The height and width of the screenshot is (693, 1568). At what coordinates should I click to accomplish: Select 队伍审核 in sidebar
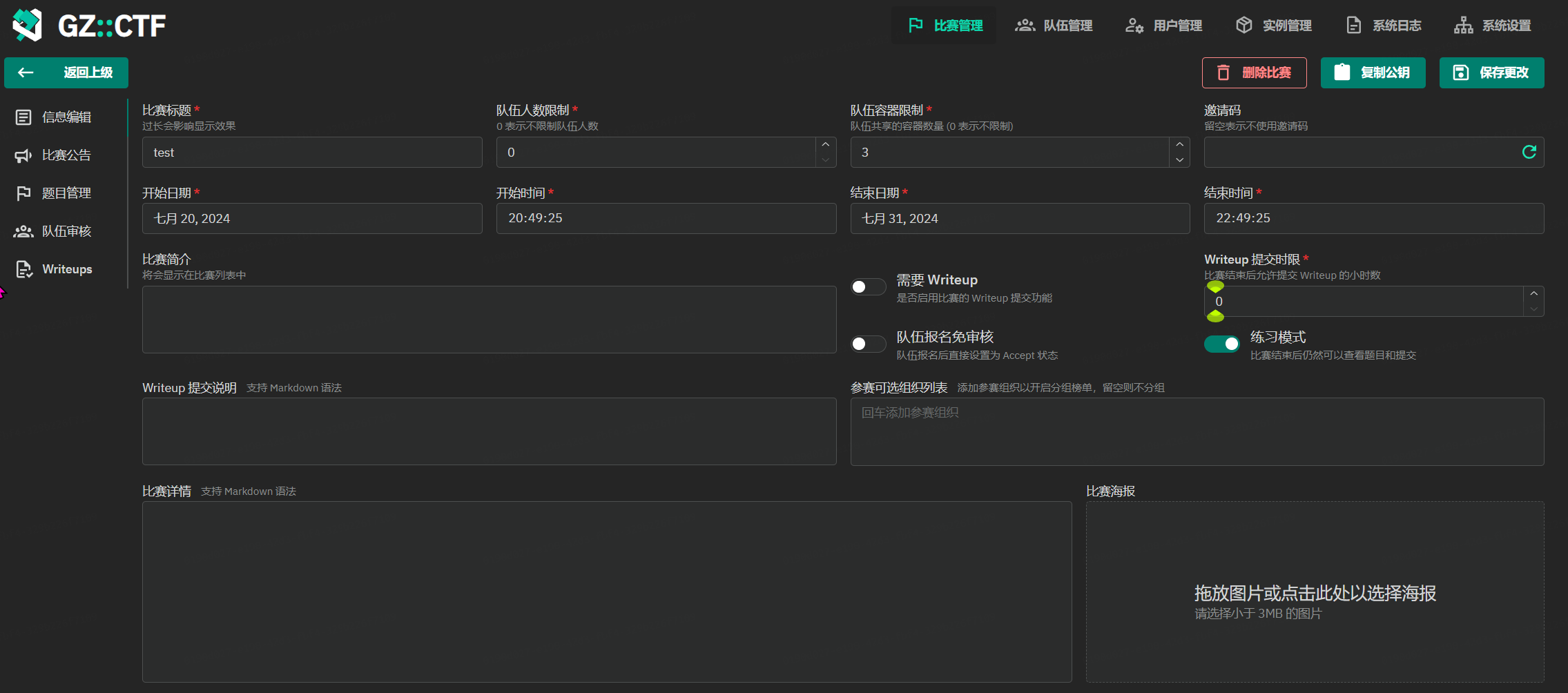coord(64,231)
